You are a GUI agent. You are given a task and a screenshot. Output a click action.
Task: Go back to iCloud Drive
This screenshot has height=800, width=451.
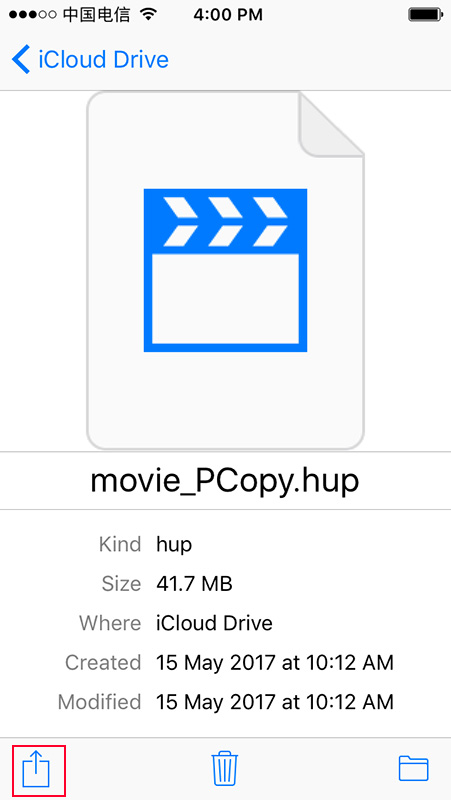click(90, 60)
